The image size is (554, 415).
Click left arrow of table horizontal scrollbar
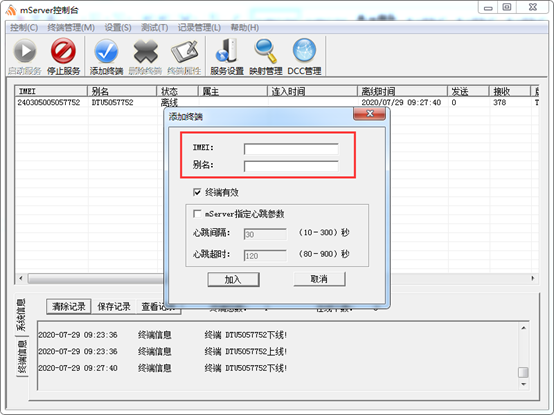point(21,278)
